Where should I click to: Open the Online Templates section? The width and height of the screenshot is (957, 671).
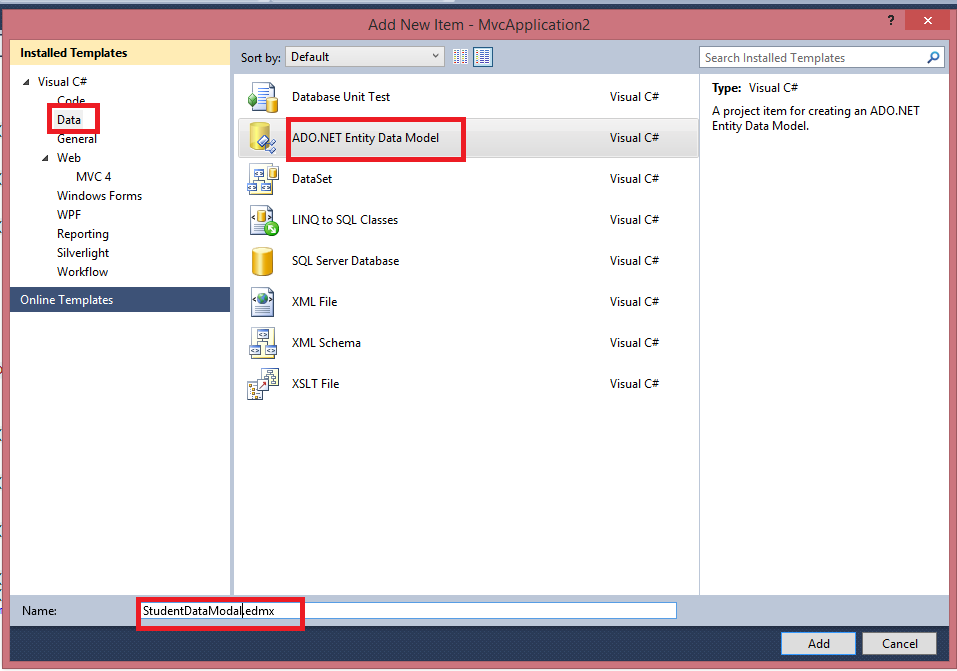pyautogui.click(x=120, y=300)
